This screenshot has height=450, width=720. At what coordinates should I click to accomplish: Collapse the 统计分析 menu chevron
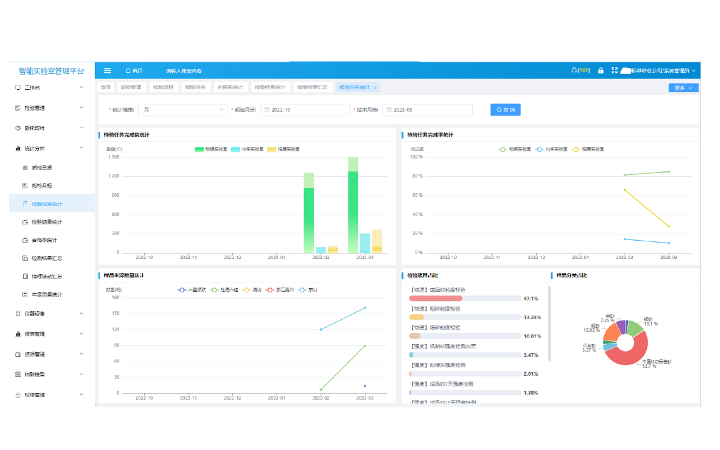[81, 148]
